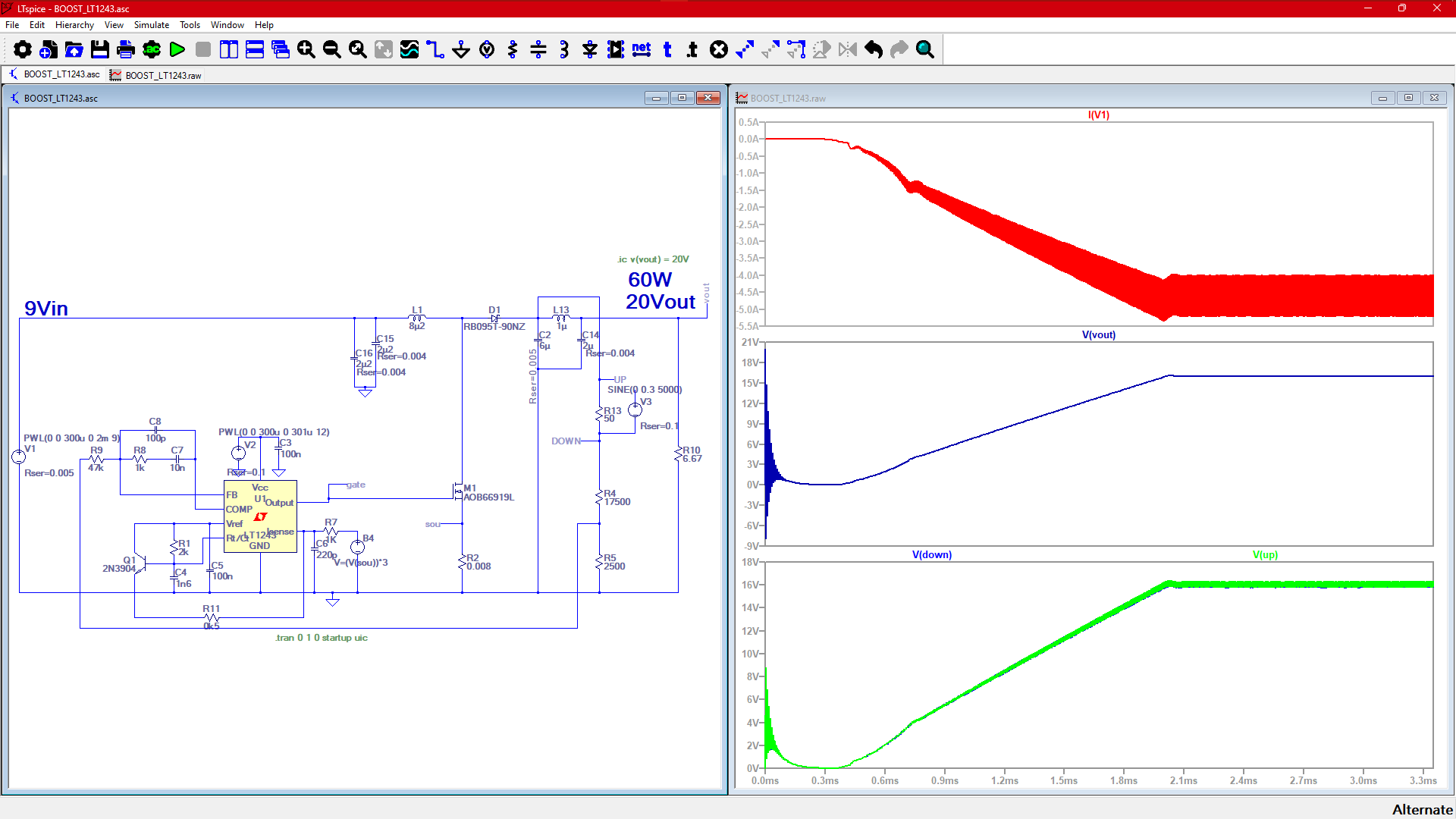Open the Edit menu
This screenshot has width=1456, height=819.
pyautogui.click(x=37, y=25)
